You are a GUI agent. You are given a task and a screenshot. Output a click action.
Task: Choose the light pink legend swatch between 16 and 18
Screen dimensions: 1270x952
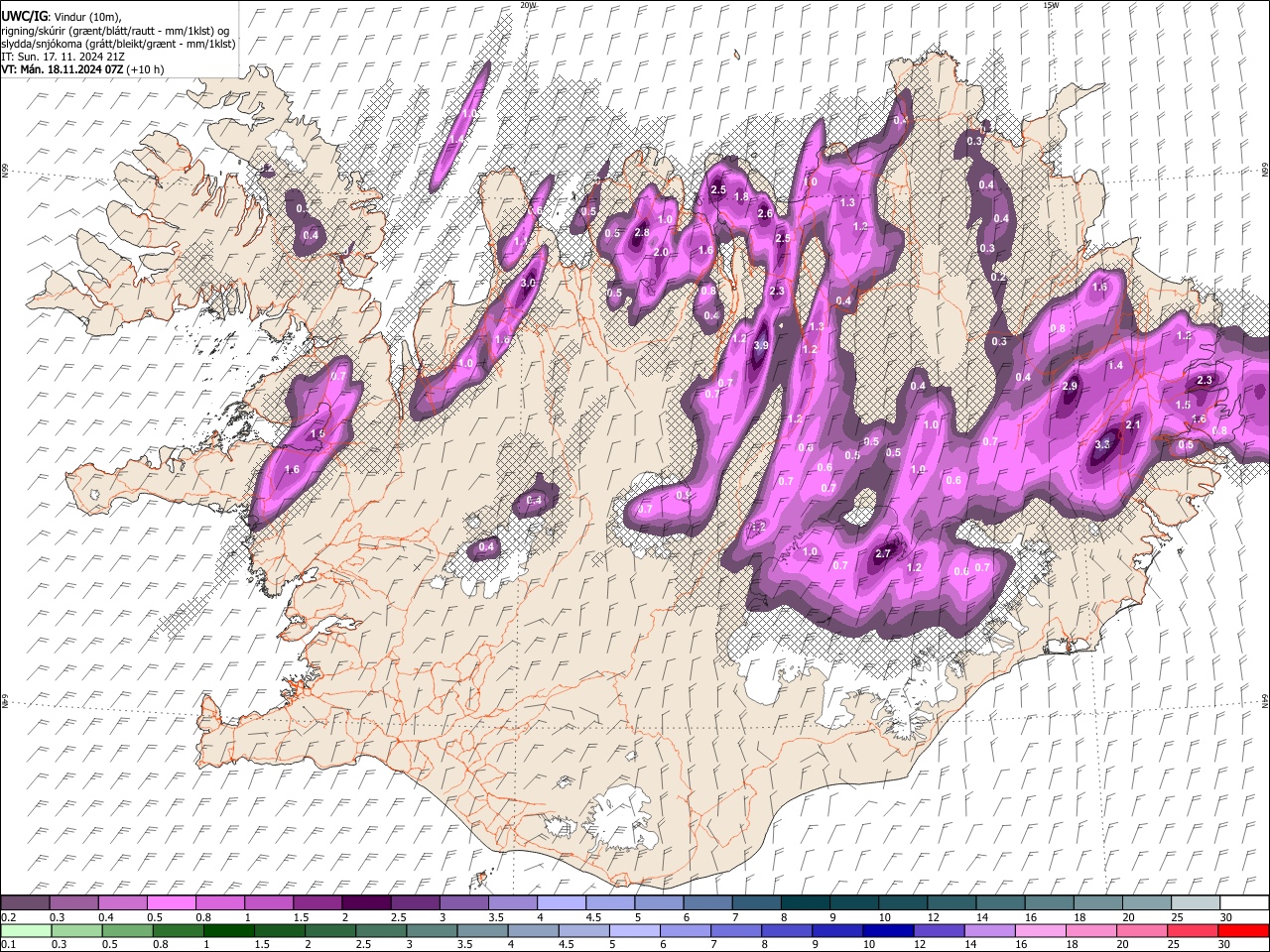tap(1041, 930)
